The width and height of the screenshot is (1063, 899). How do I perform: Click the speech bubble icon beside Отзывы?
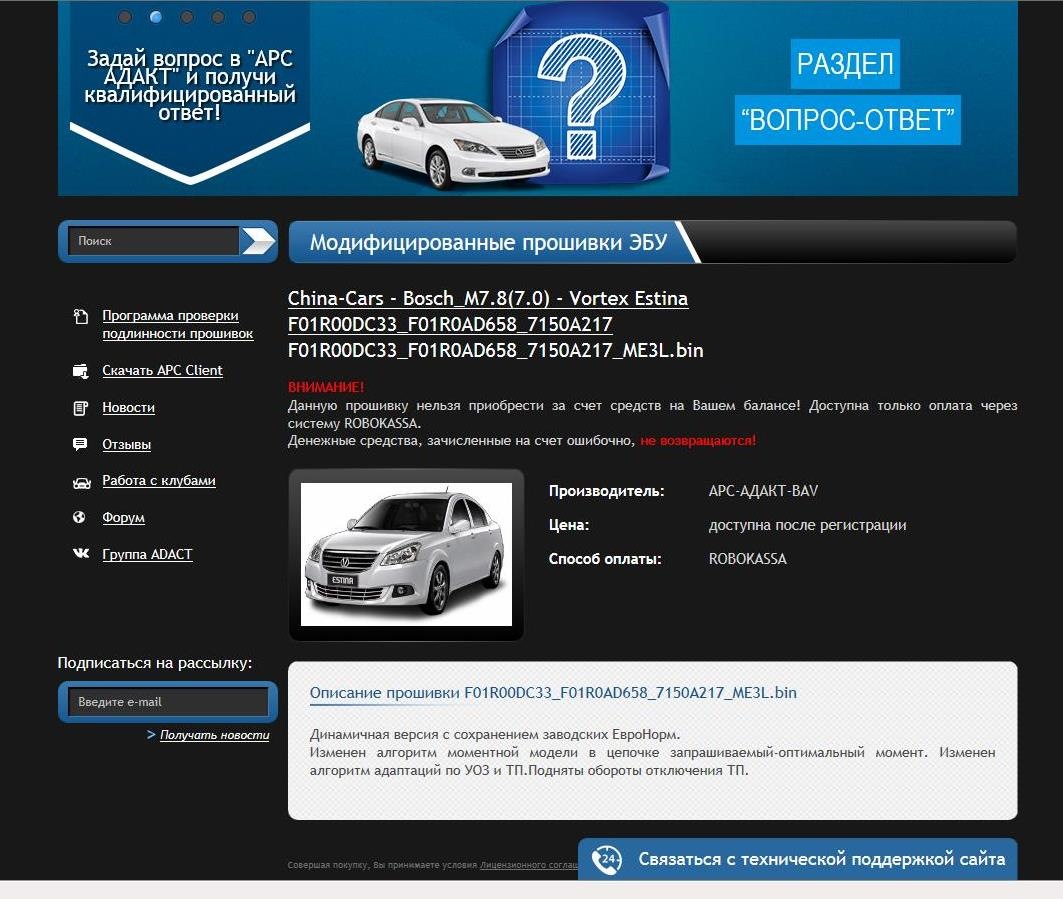pyautogui.click(x=80, y=445)
